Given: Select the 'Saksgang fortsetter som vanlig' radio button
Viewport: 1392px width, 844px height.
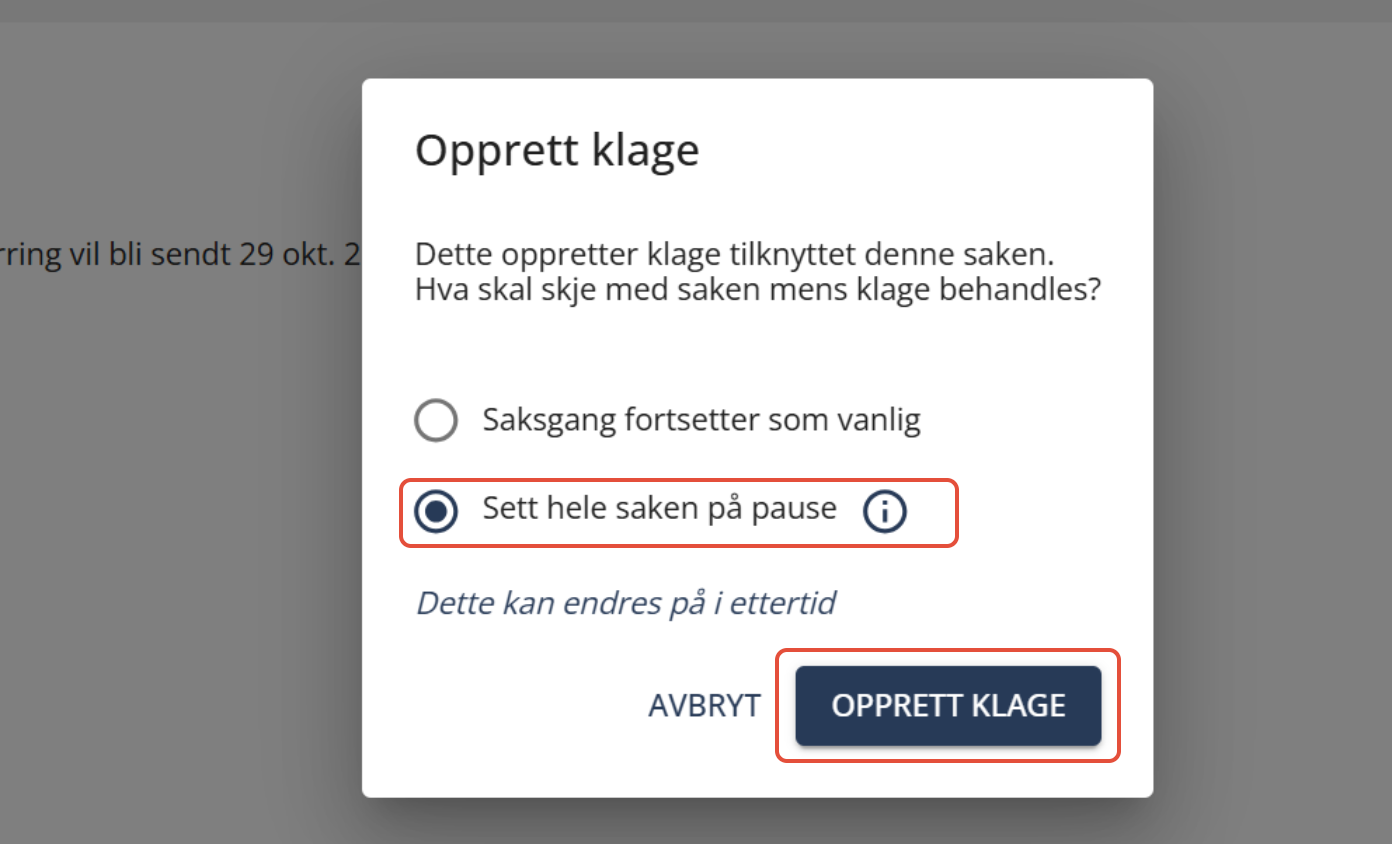Looking at the screenshot, I should pyautogui.click(x=436, y=420).
